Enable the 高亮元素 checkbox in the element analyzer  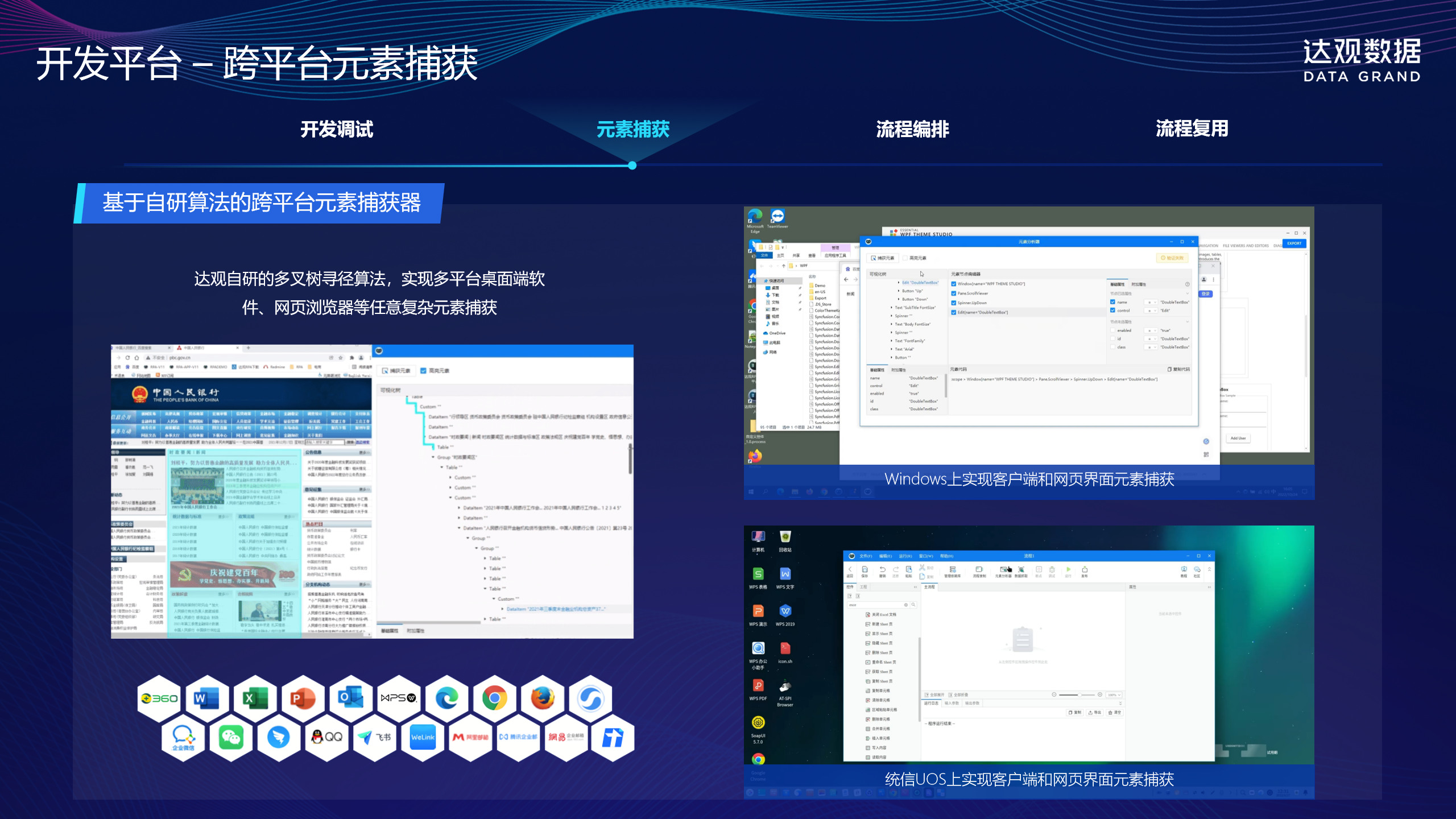905,258
